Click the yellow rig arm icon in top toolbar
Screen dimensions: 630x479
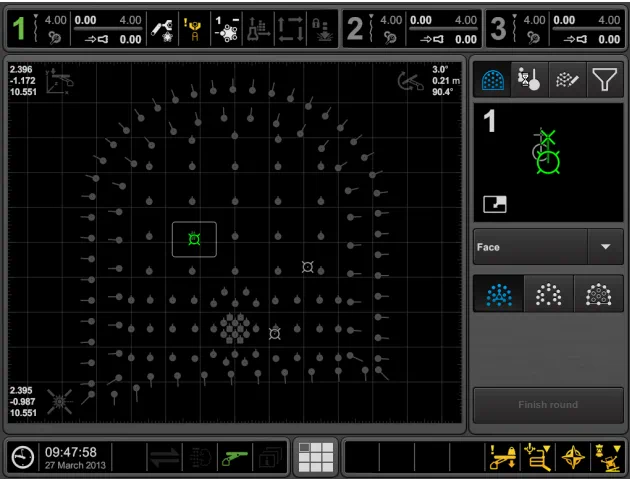195,28
